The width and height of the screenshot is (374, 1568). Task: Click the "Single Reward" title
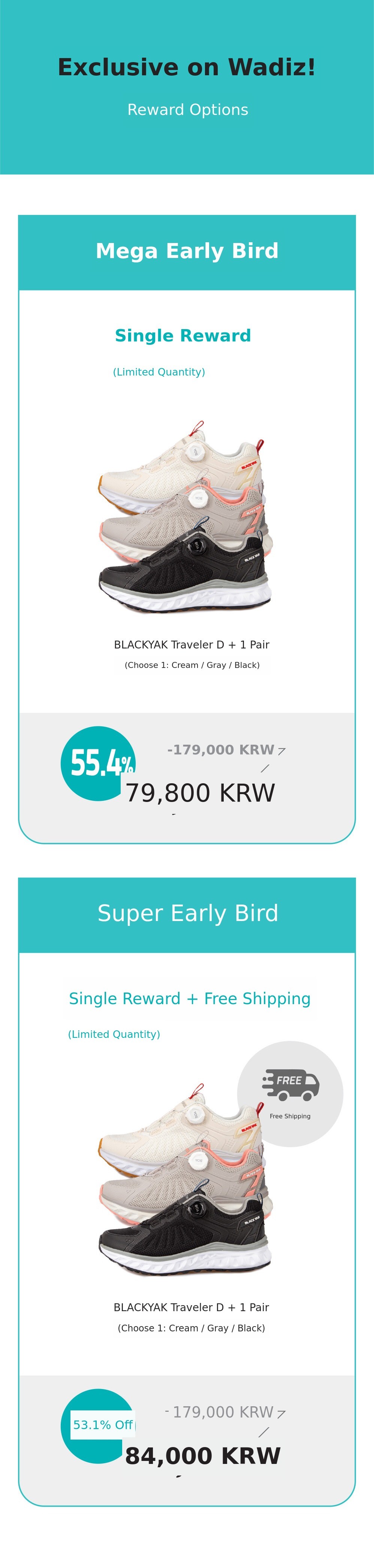(x=183, y=335)
